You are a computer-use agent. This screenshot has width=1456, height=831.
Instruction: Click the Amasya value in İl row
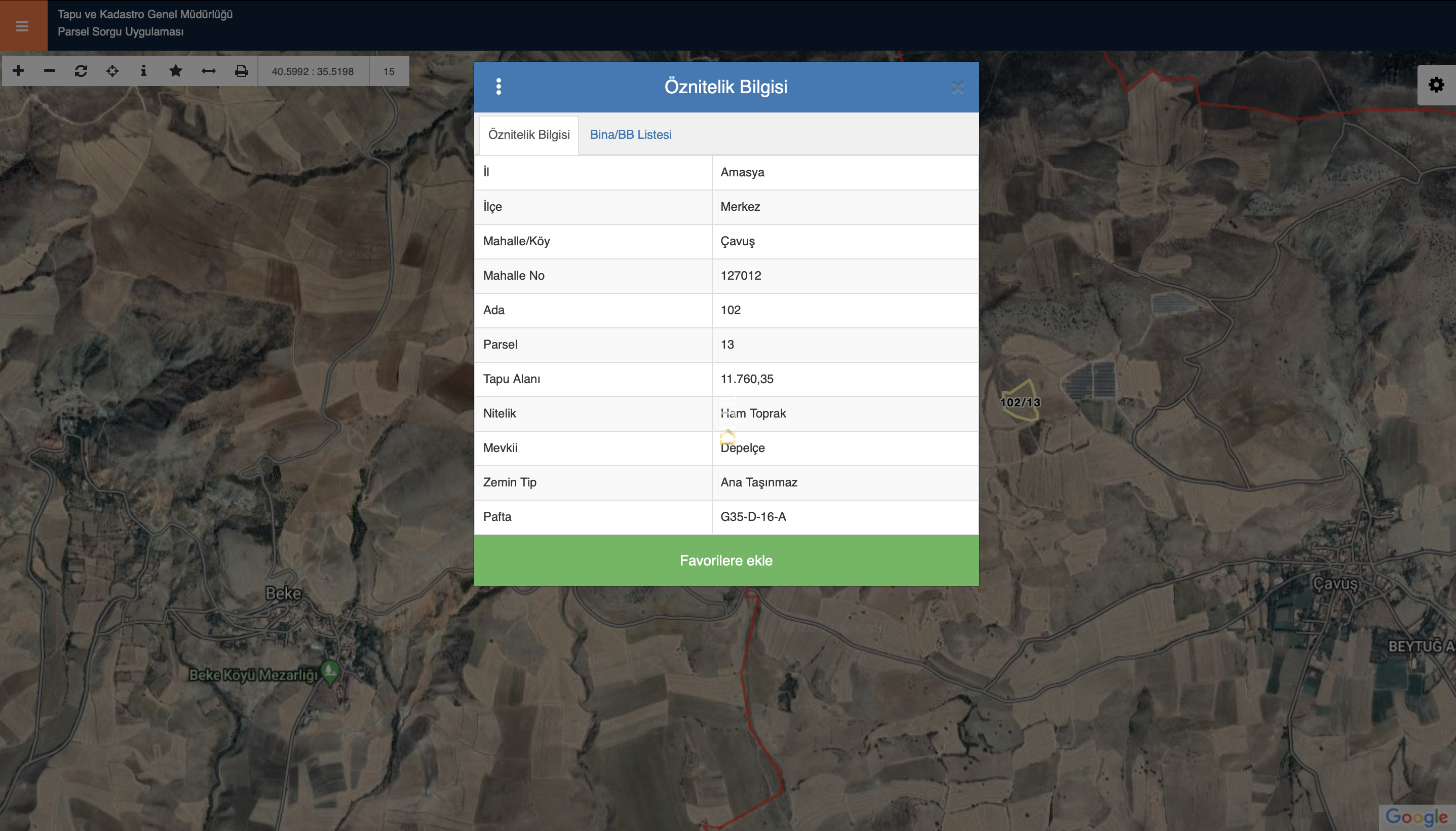(x=742, y=172)
